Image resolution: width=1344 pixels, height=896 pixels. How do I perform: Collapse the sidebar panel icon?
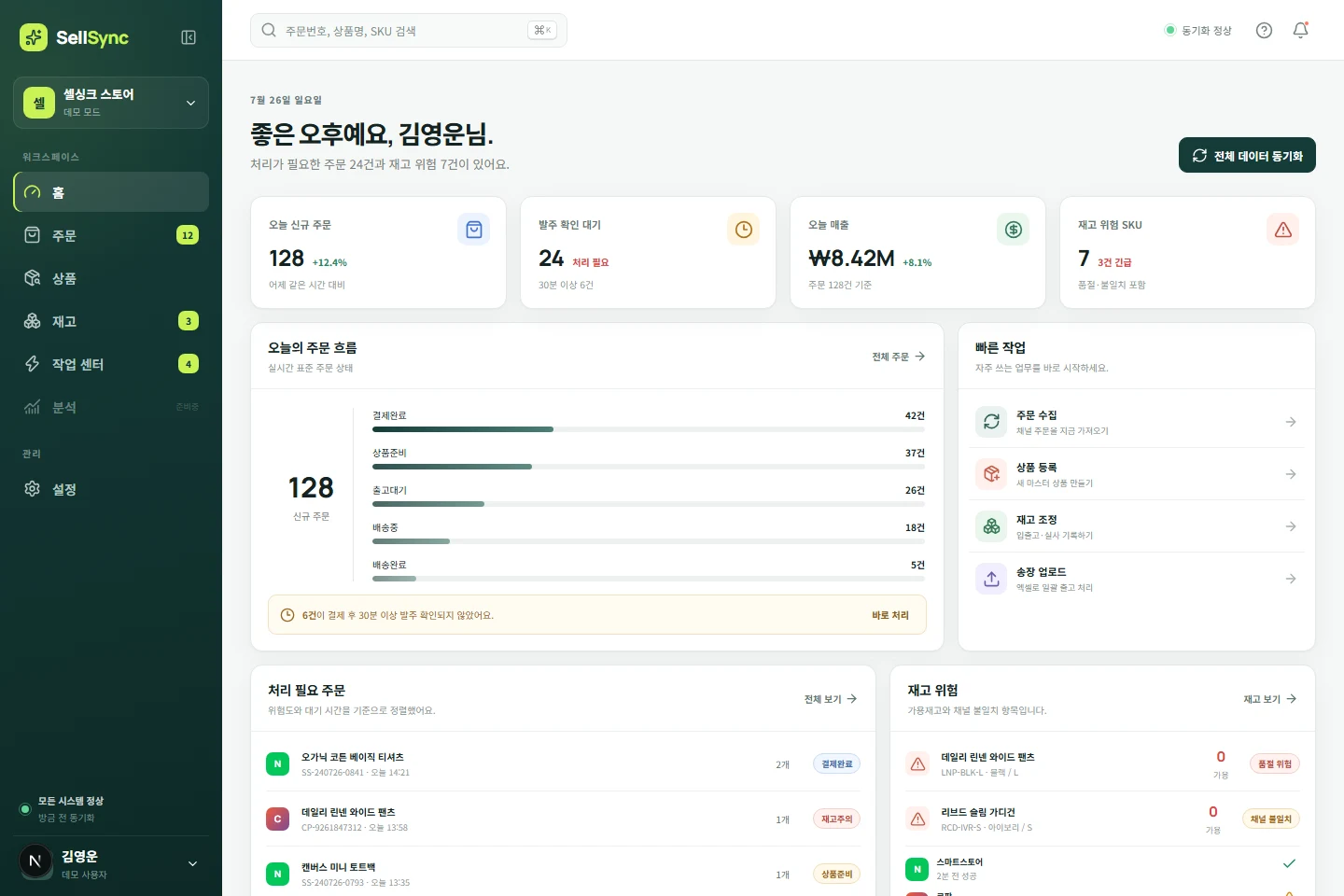pos(189,37)
